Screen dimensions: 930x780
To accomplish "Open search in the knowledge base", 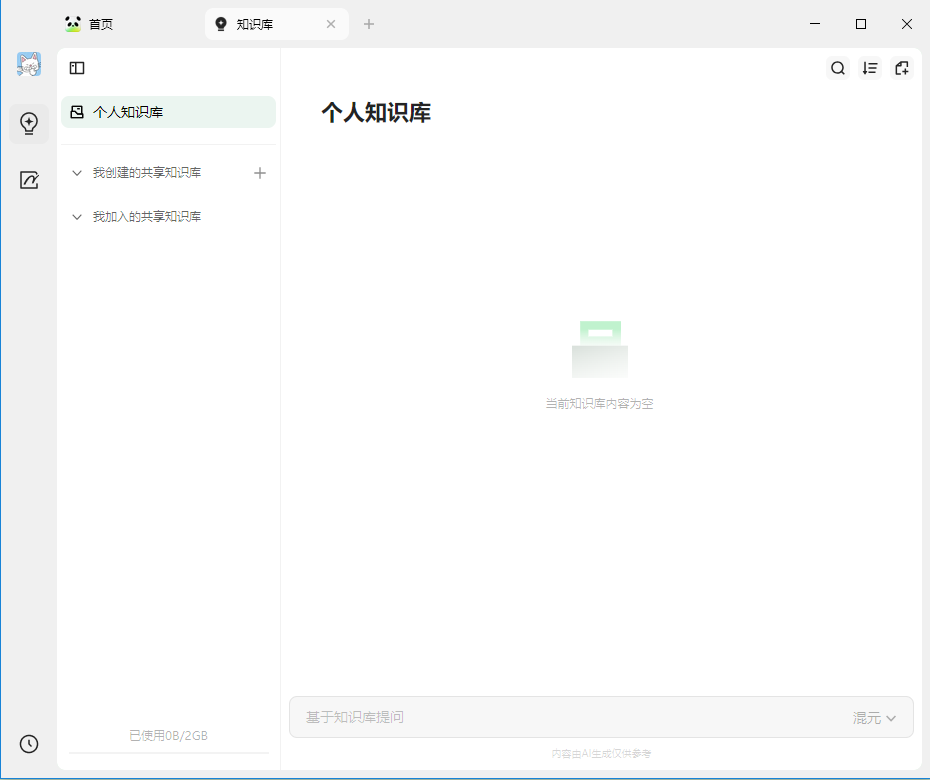I will click(838, 68).
